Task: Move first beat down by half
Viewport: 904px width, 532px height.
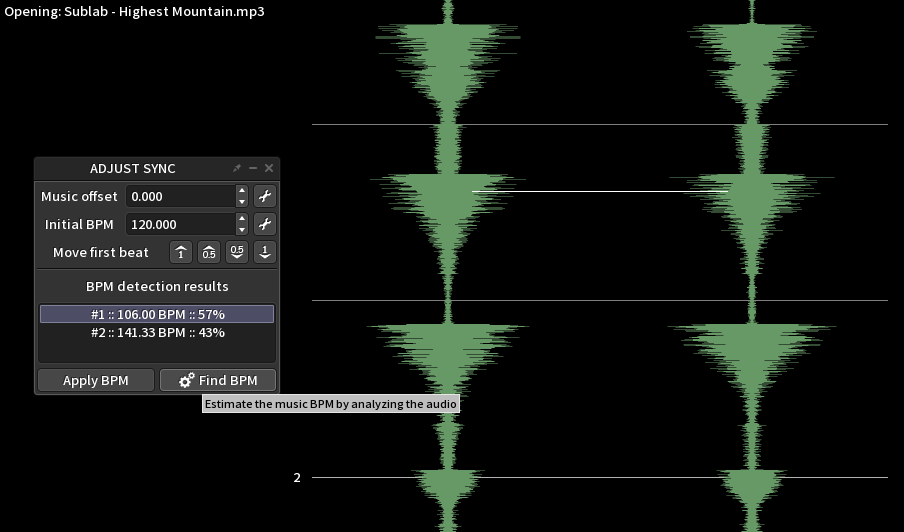Action: pyautogui.click(x=236, y=253)
